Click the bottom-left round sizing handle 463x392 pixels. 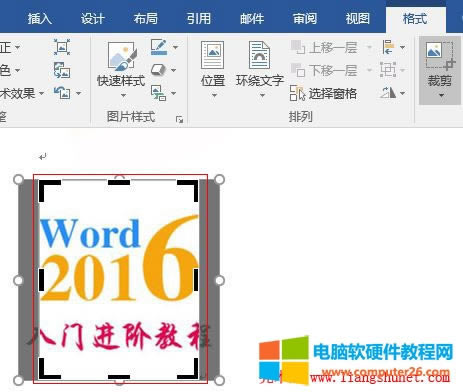point(18,380)
